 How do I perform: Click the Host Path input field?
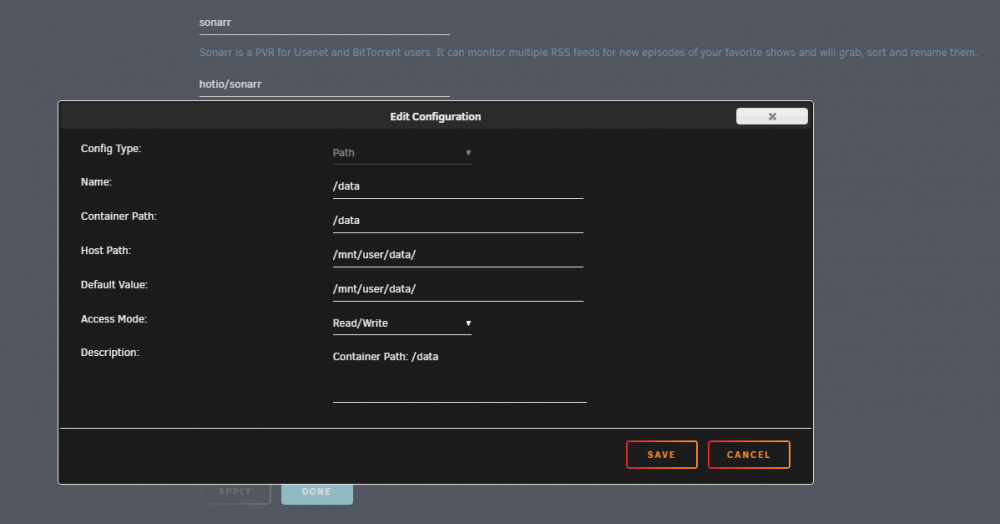pos(458,255)
